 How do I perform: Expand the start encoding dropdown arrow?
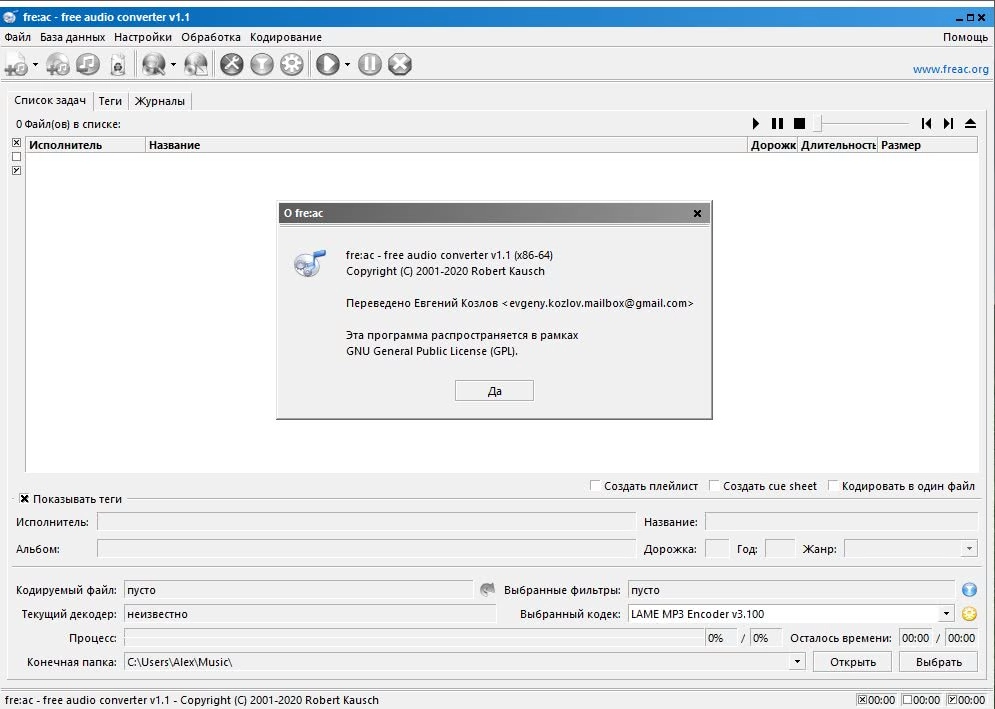click(x=347, y=64)
